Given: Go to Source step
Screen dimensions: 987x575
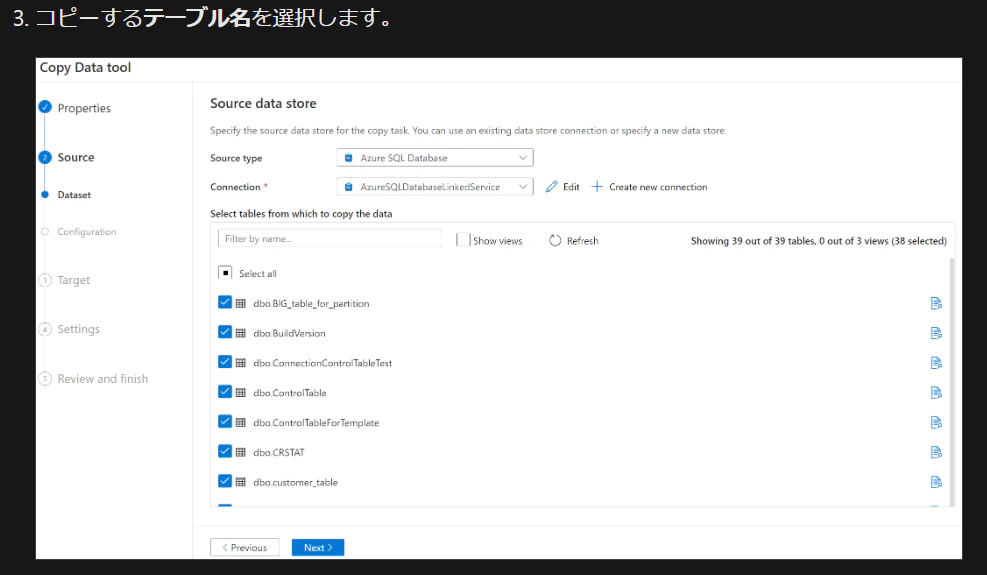Looking at the screenshot, I should tap(76, 157).
